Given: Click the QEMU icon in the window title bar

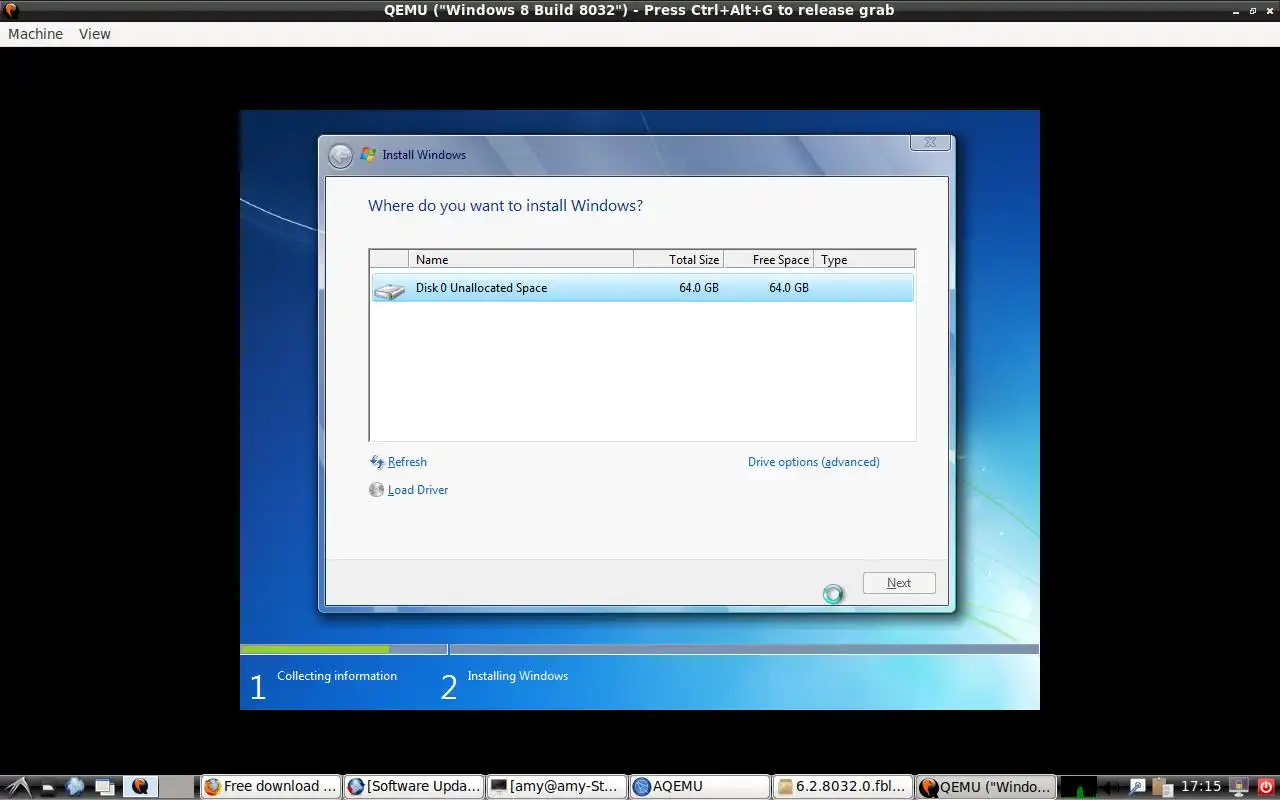Looking at the screenshot, I should (10, 10).
